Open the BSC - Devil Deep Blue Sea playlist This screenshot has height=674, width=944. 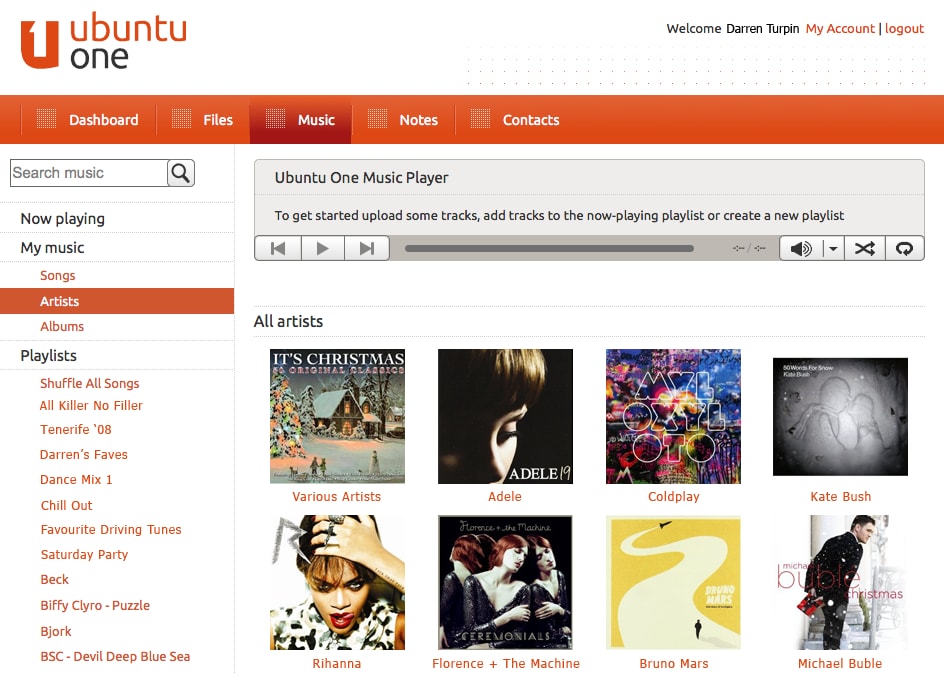(115, 657)
